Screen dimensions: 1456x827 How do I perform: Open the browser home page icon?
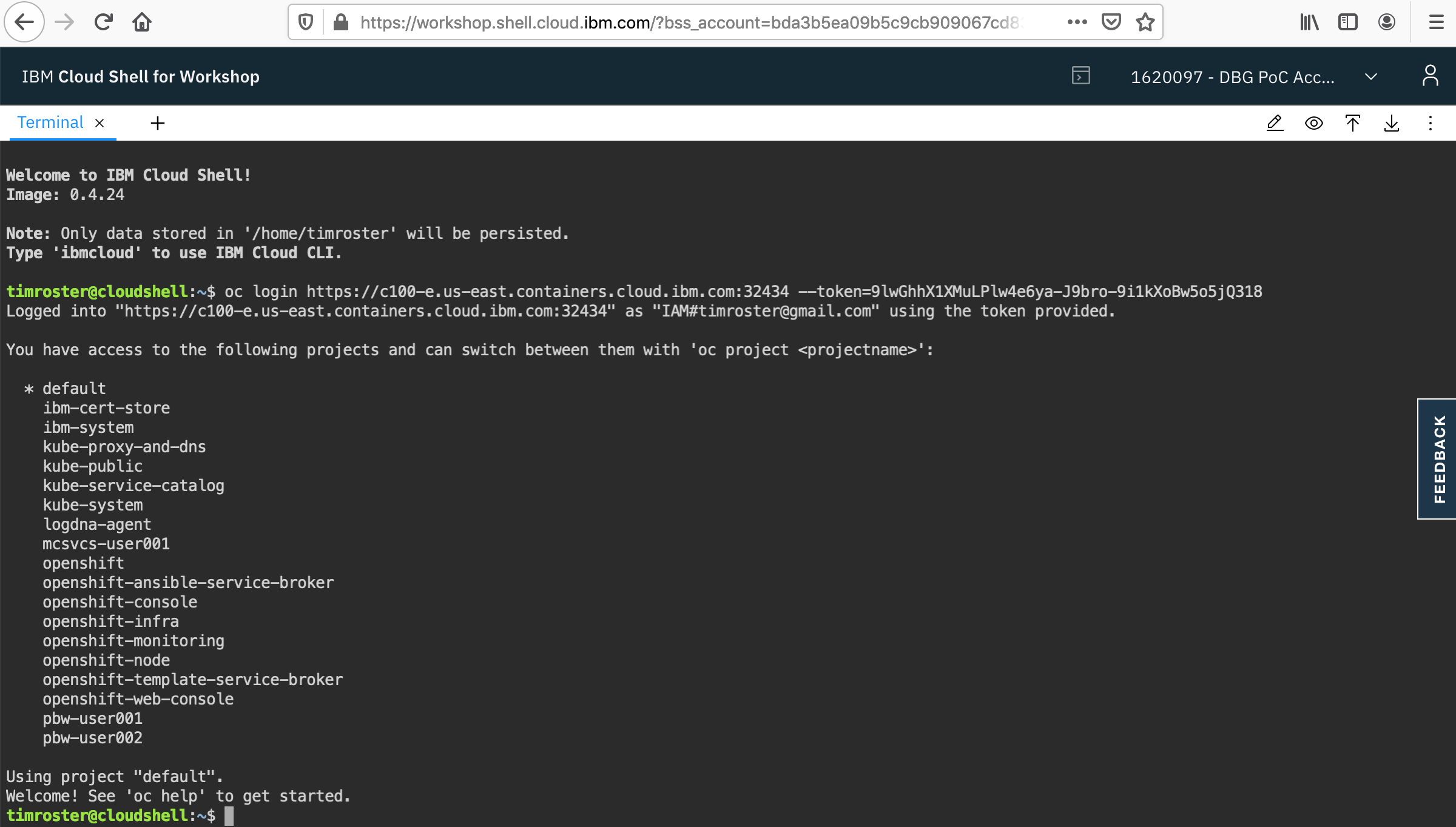(142, 22)
